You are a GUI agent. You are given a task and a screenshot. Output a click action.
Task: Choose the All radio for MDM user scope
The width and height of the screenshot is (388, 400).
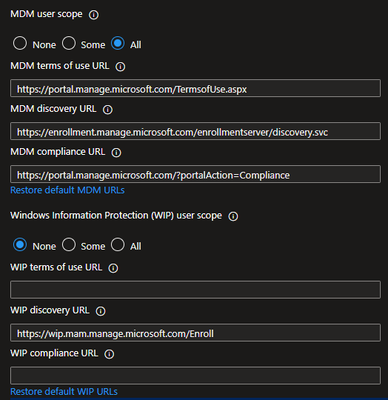(118, 43)
